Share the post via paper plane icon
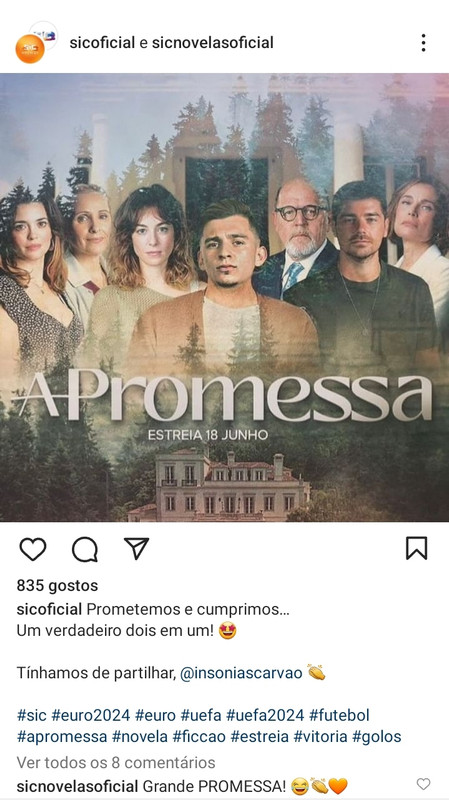The height and width of the screenshot is (800, 449). coord(136,548)
